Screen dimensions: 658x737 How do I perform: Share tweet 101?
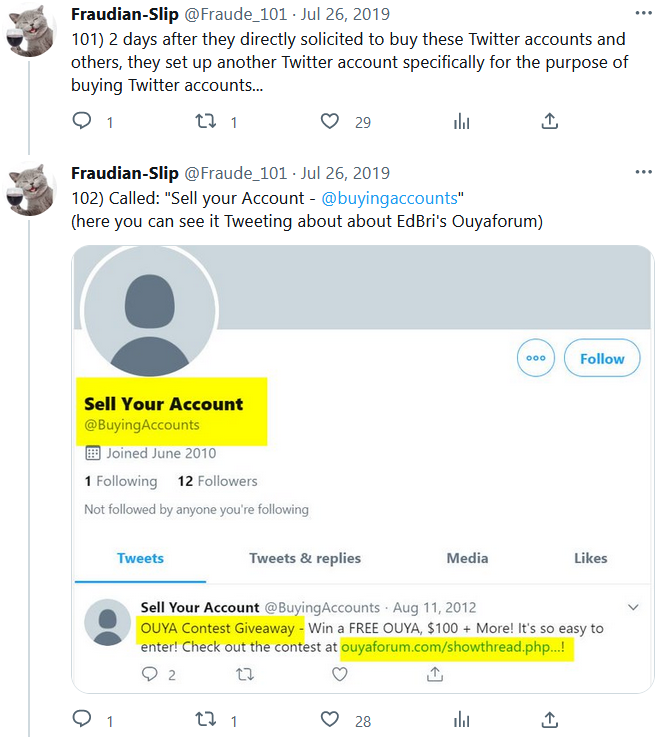pos(549,122)
